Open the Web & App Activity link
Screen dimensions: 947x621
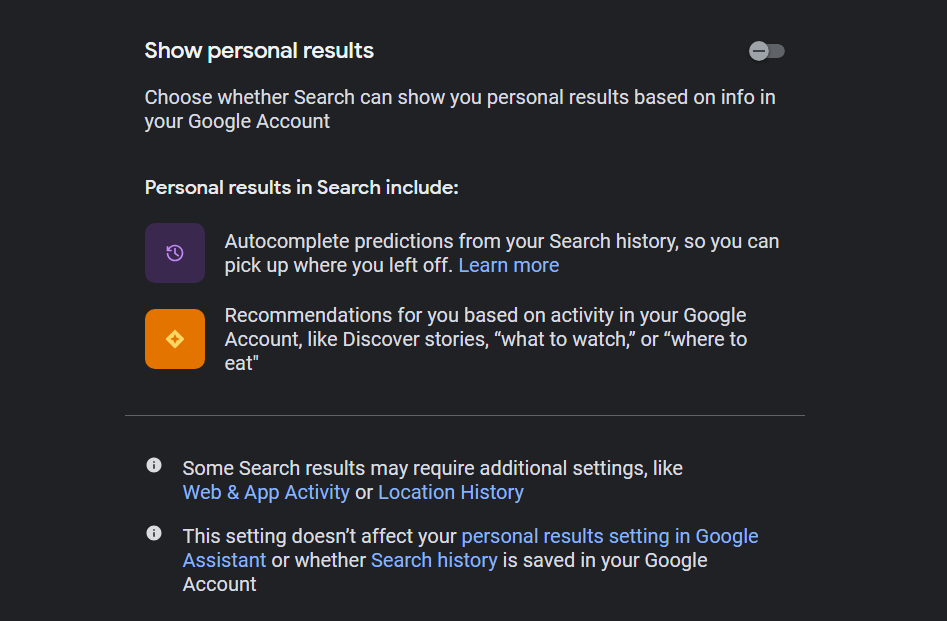pyautogui.click(x=266, y=492)
